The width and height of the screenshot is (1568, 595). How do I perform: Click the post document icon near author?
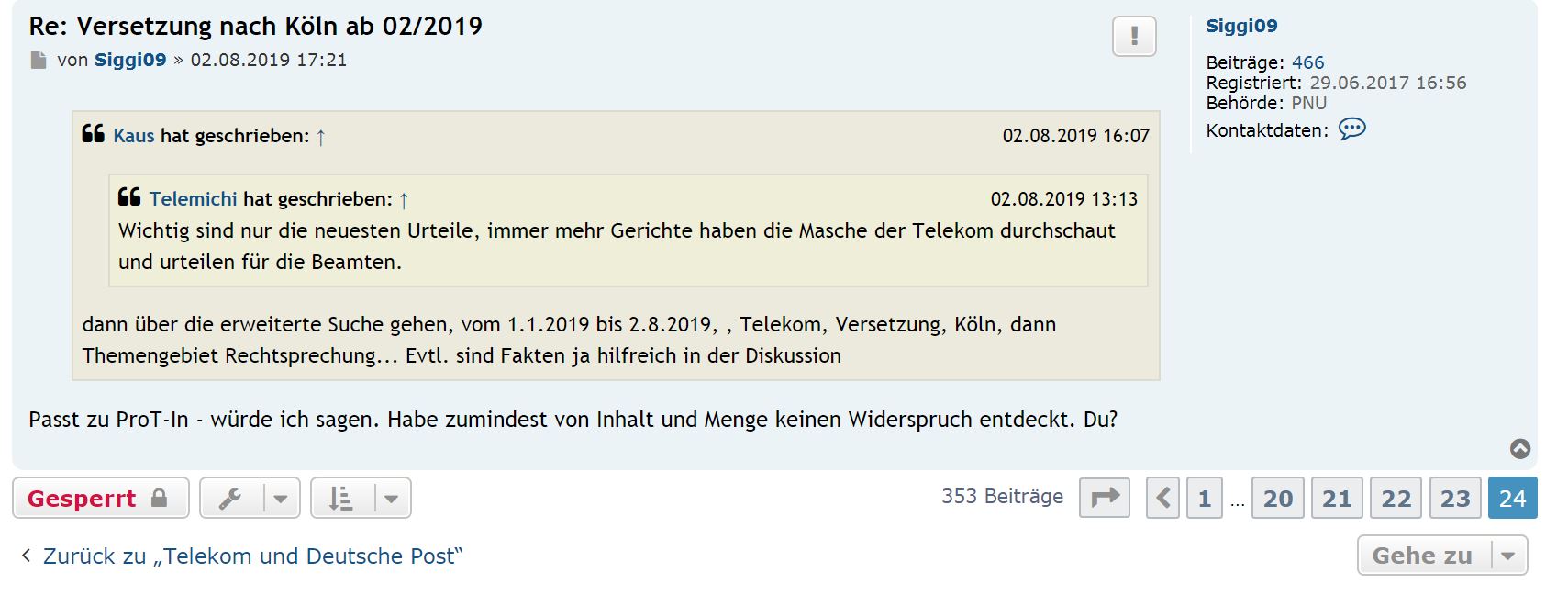[x=39, y=61]
